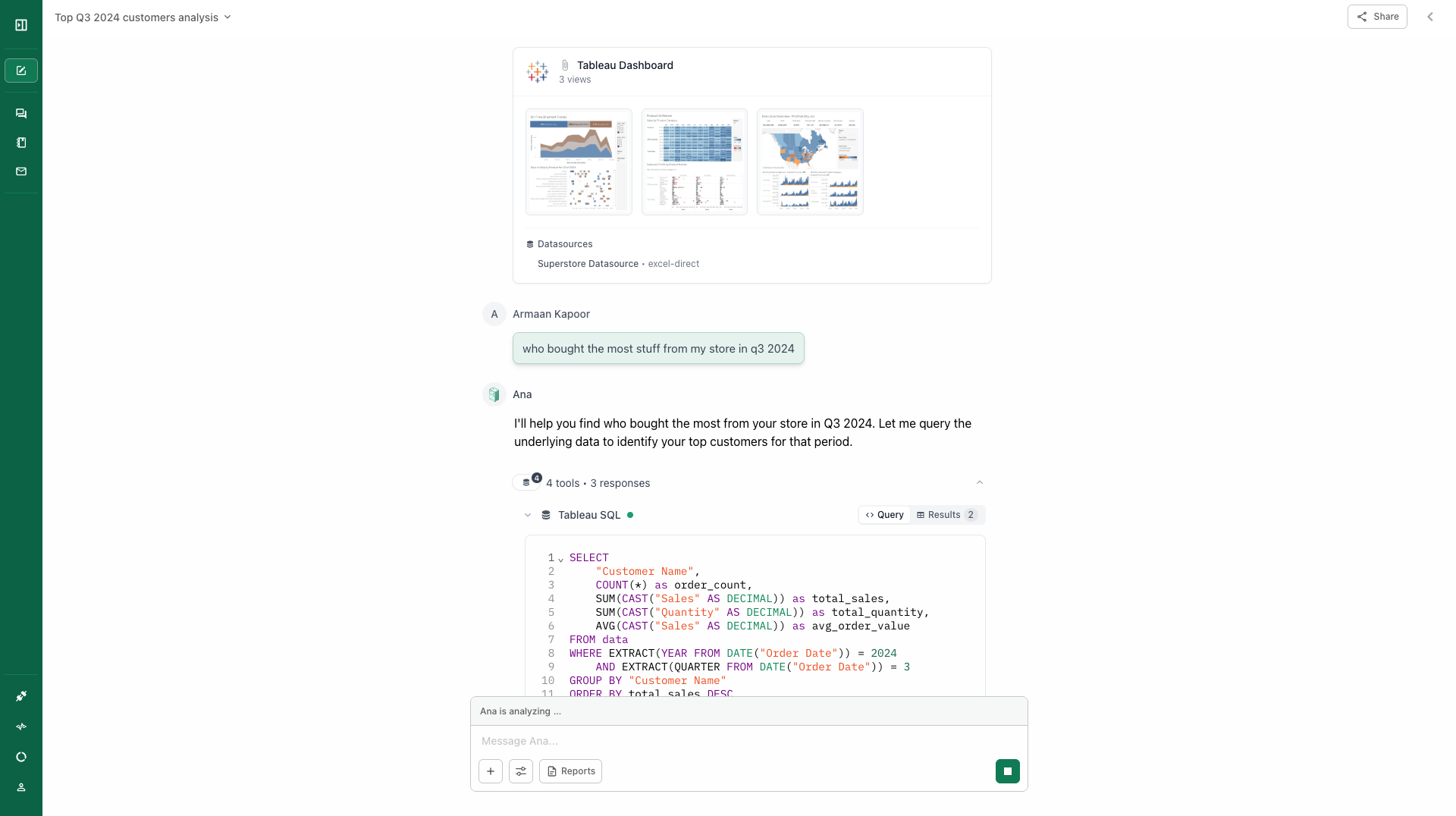Switch to the Query tab
This screenshot has width=1456, height=816.
[884, 515]
